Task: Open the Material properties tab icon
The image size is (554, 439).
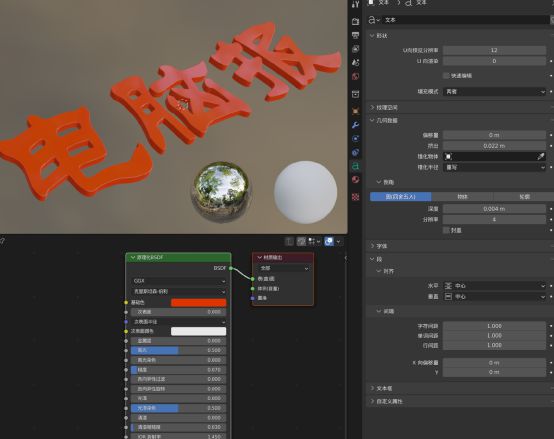Action: (355, 180)
